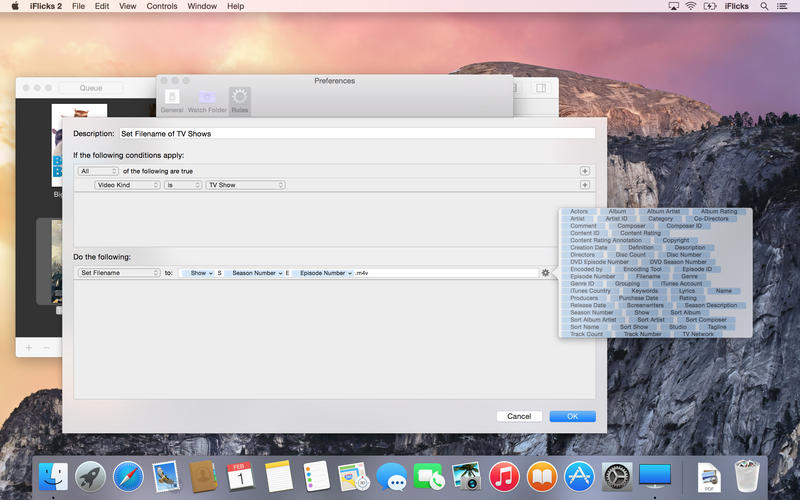This screenshot has height=500, width=800.
Task: Click the gear icon for filename tokens
Action: point(545,273)
